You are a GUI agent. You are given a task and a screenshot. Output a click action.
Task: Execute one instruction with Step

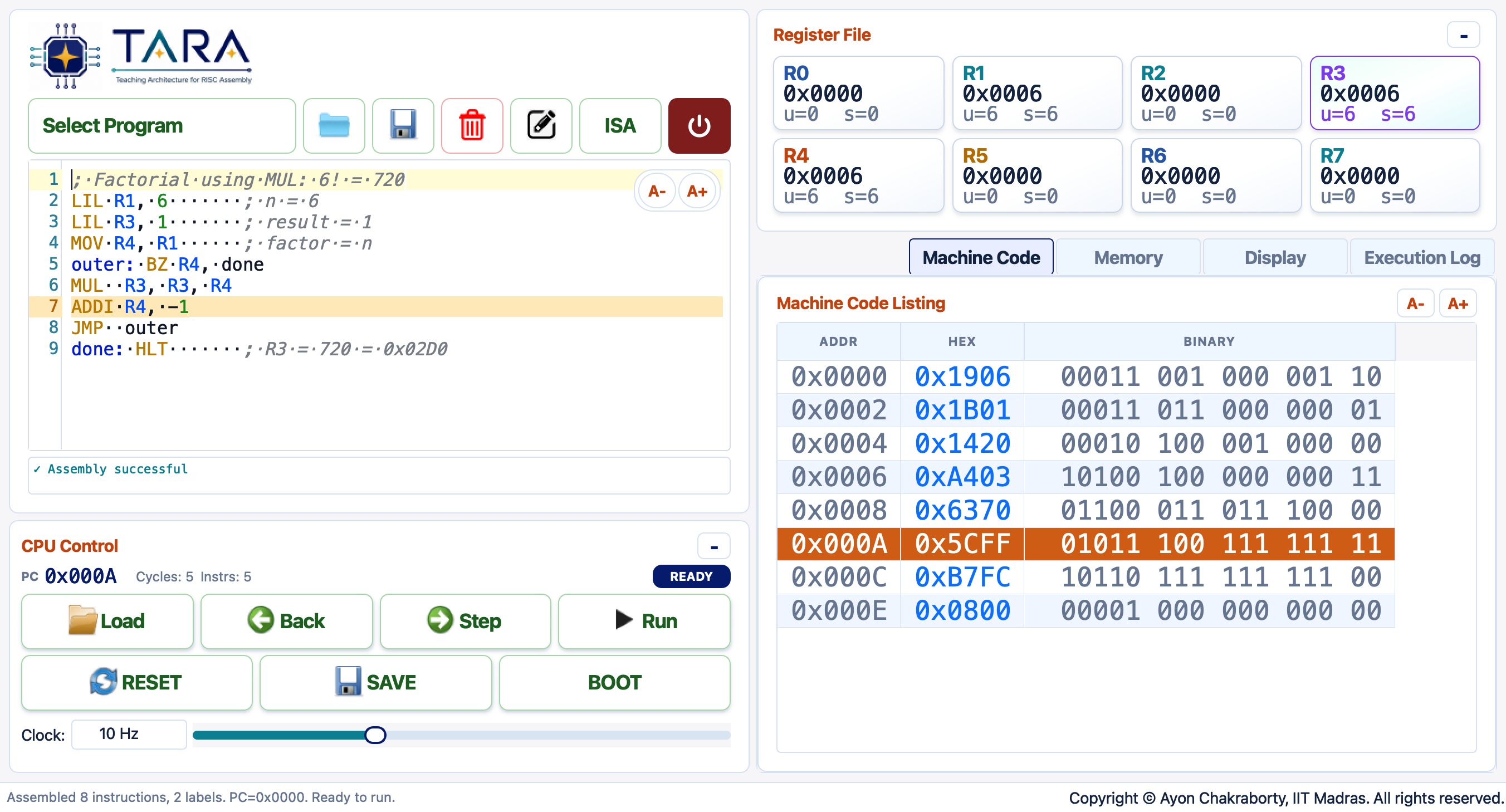pyautogui.click(x=466, y=621)
